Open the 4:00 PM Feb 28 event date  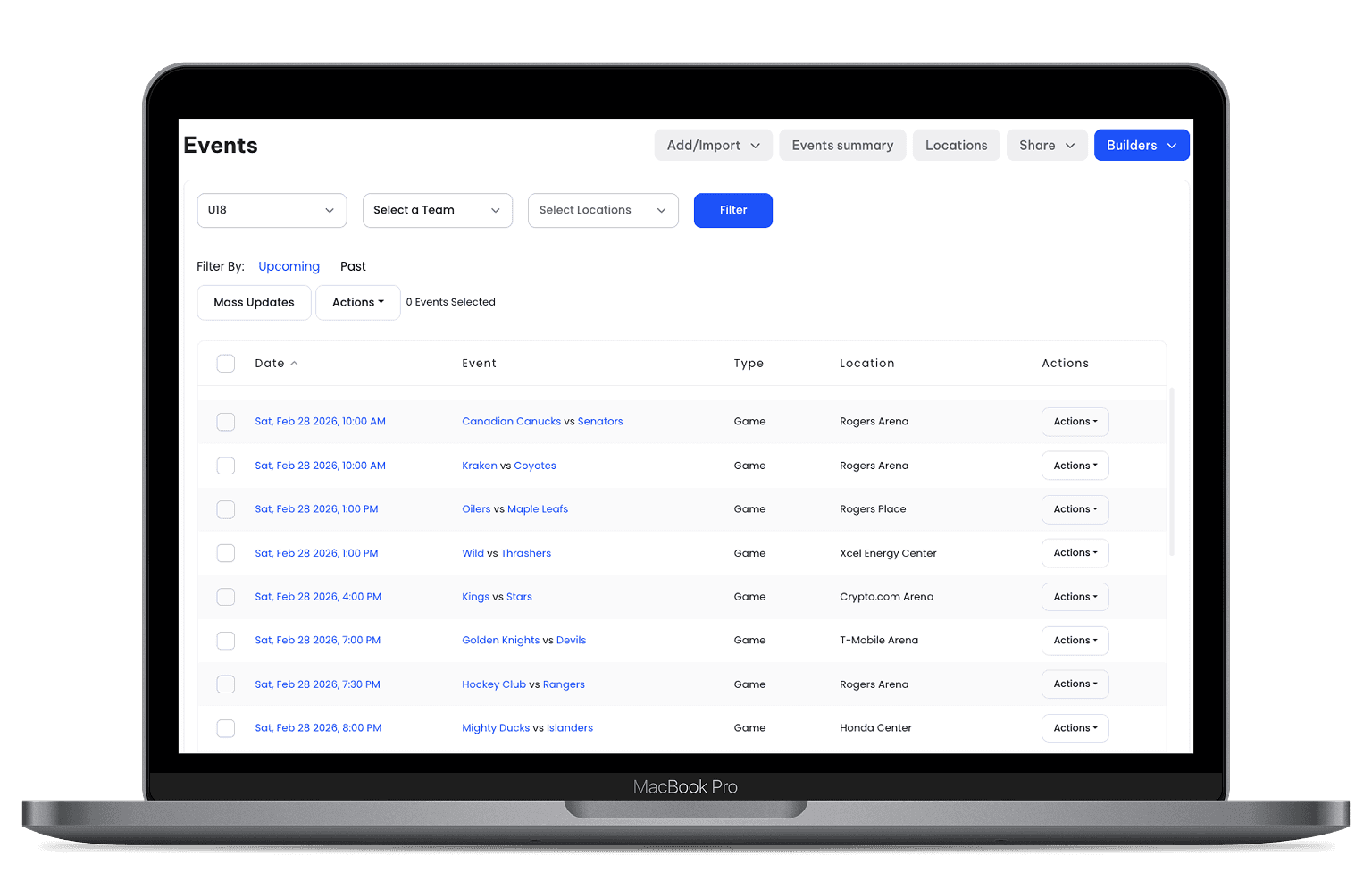318,597
